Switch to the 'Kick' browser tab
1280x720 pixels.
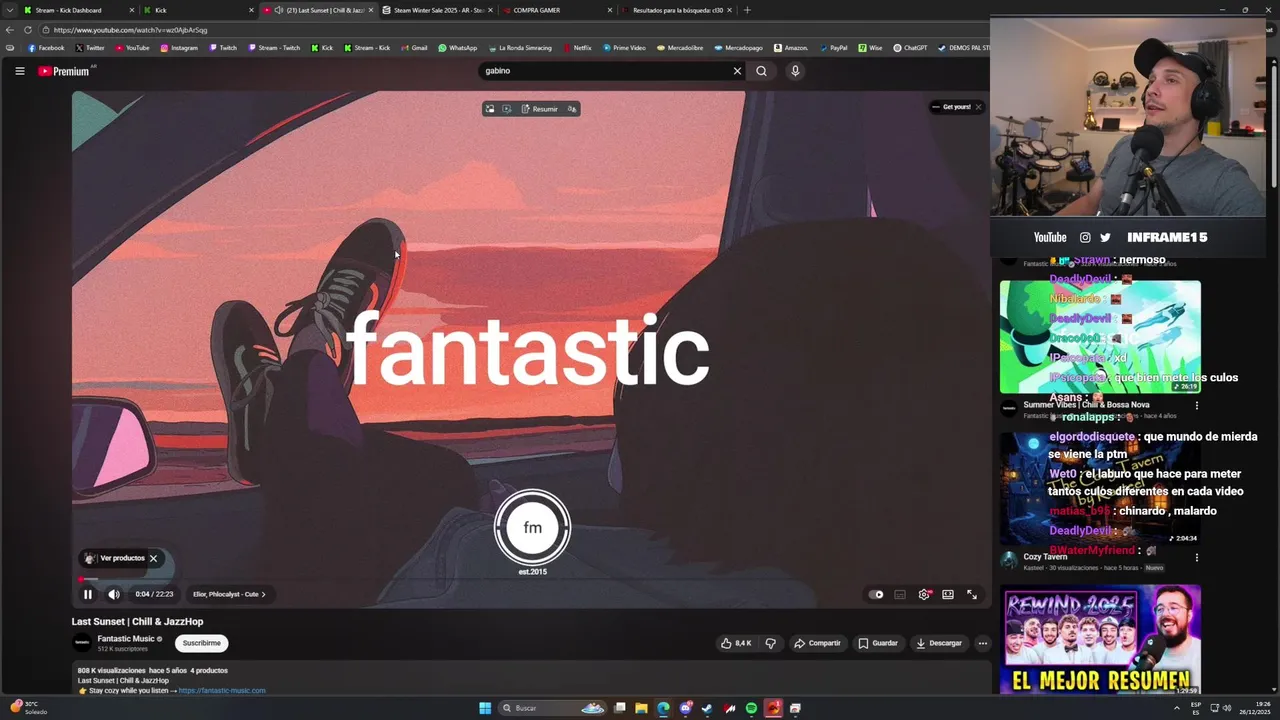click(x=197, y=10)
